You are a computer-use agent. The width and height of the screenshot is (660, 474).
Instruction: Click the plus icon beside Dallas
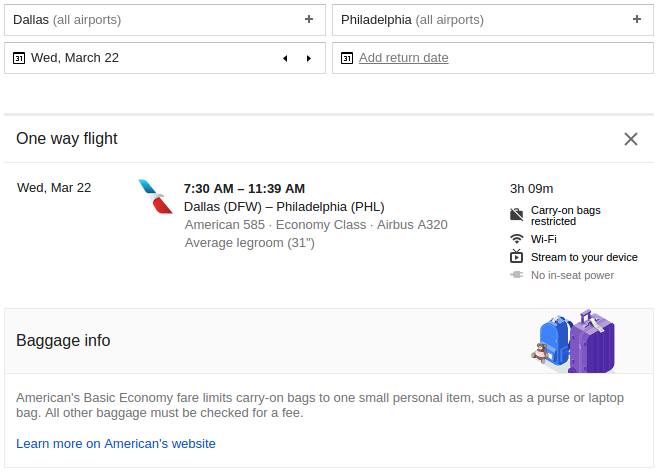click(309, 19)
